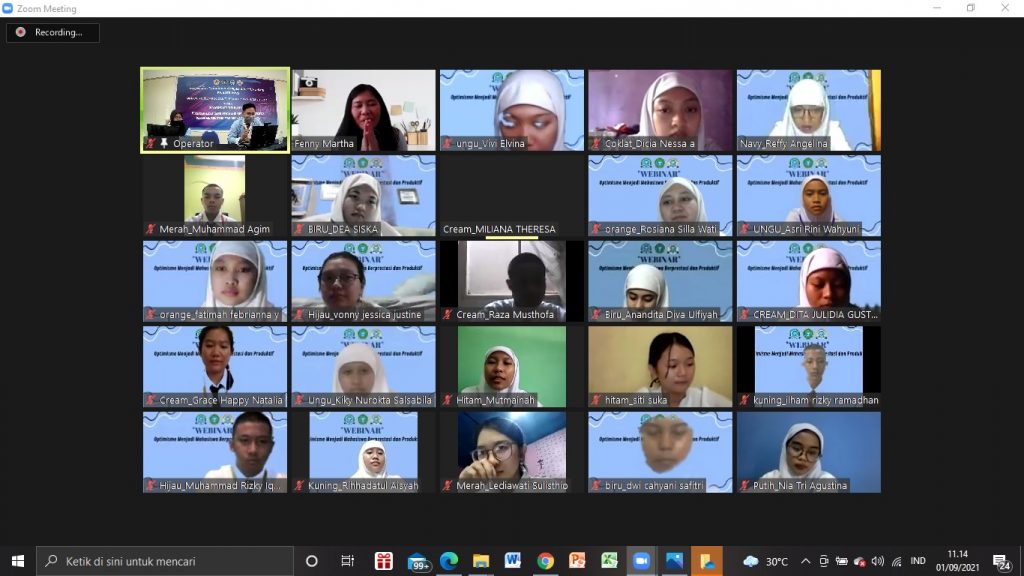Open Excel from the taskbar
The width and height of the screenshot is (1024, 576).
click(609, 561)
